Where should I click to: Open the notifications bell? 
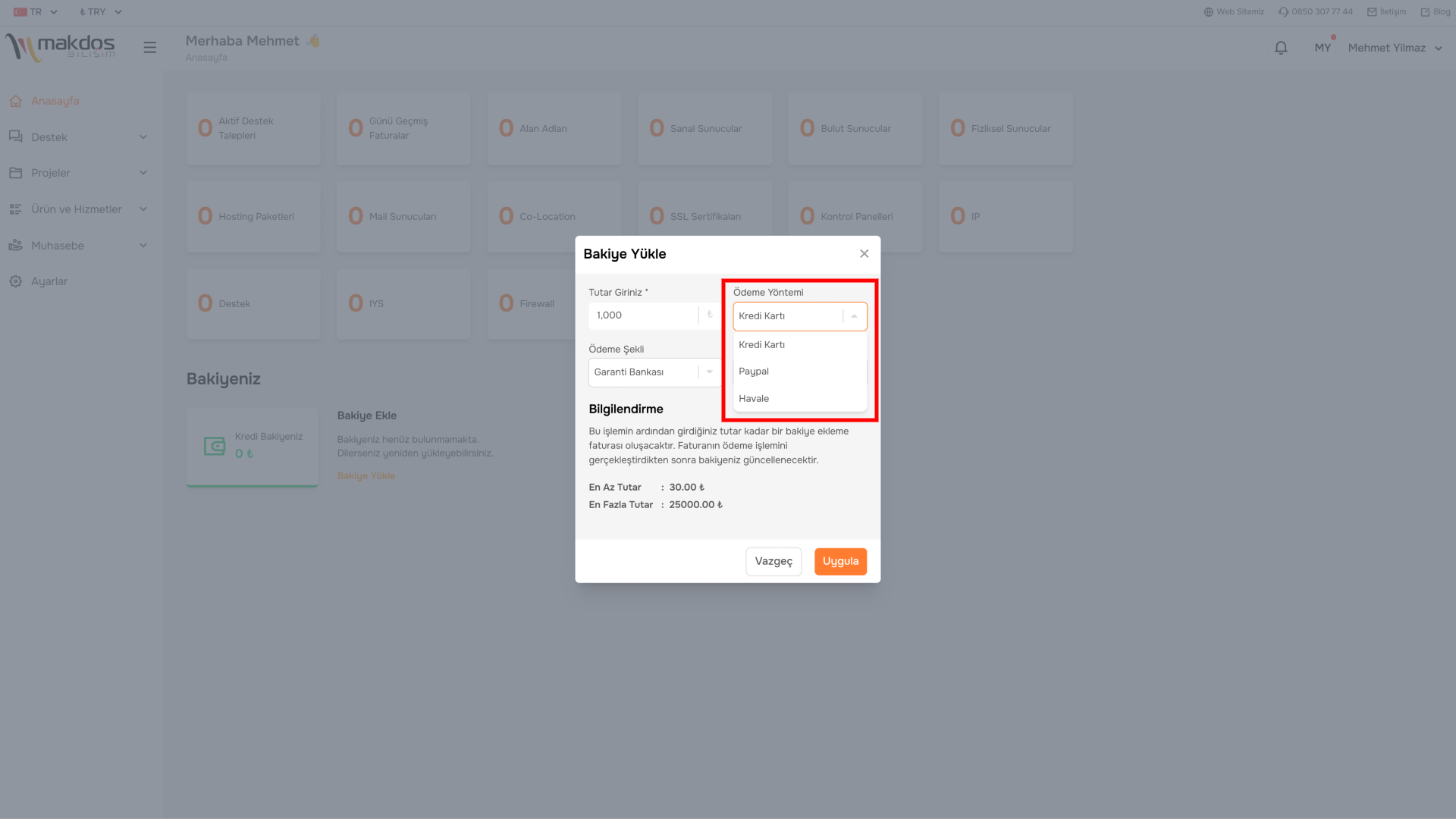(x=1281, y=48)
